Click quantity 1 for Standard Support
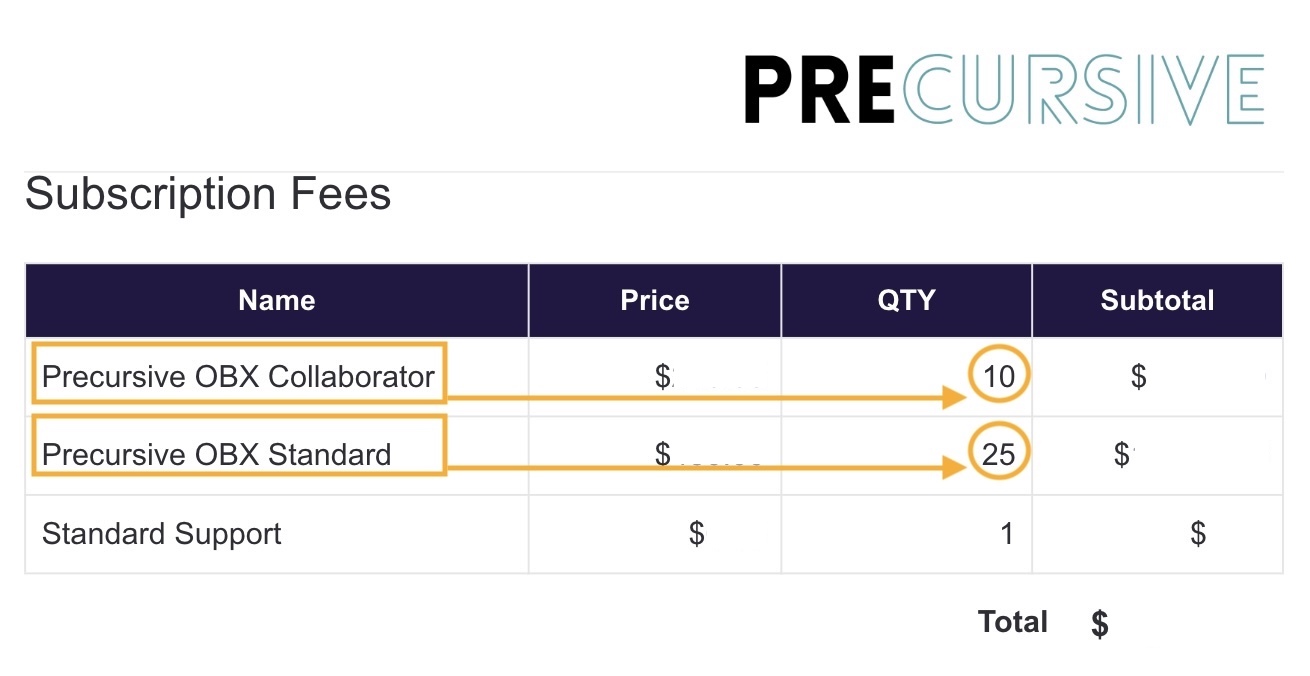1310x676 pixels. click(x=1007, y=534)
